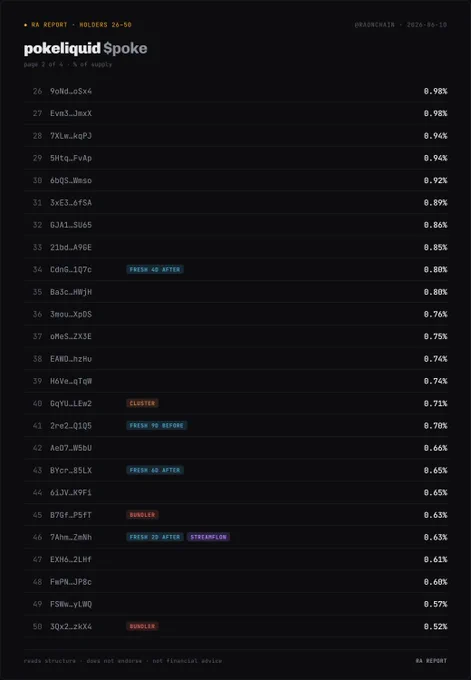Screen dimensions: 471x680
Task: Select holder address 9oNd…oSx4
Action: 71,92
